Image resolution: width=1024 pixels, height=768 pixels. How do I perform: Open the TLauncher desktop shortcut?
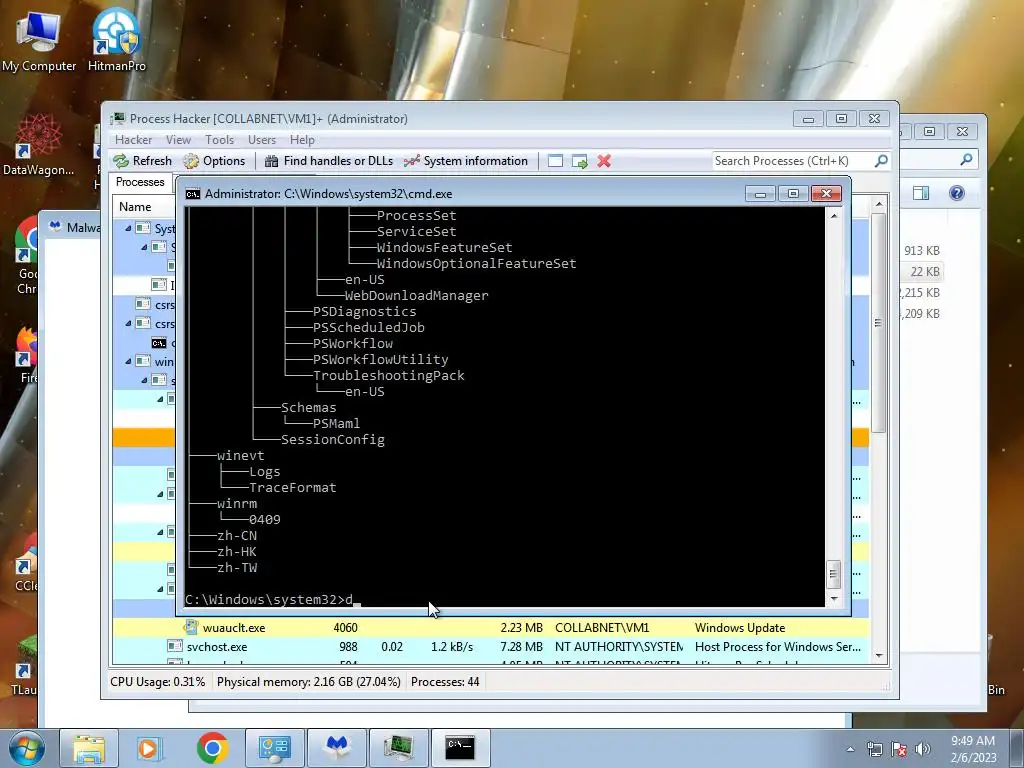pos(24,665)
